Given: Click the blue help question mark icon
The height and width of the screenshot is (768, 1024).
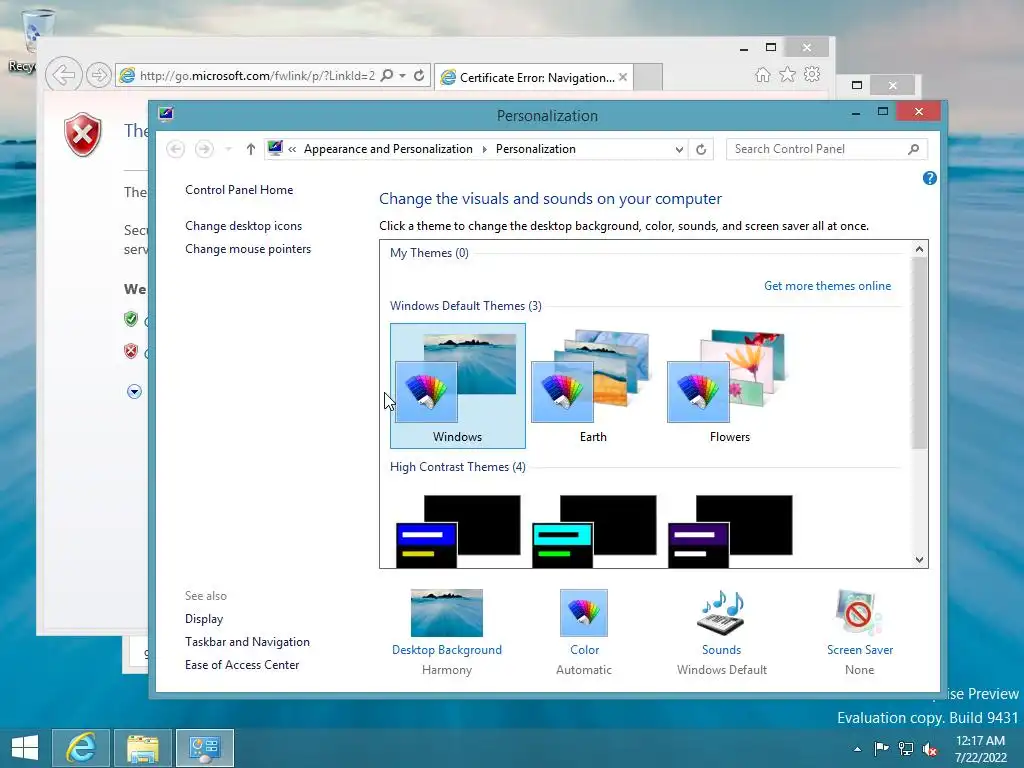Looking at the screenshot, I should coord(929,178).
